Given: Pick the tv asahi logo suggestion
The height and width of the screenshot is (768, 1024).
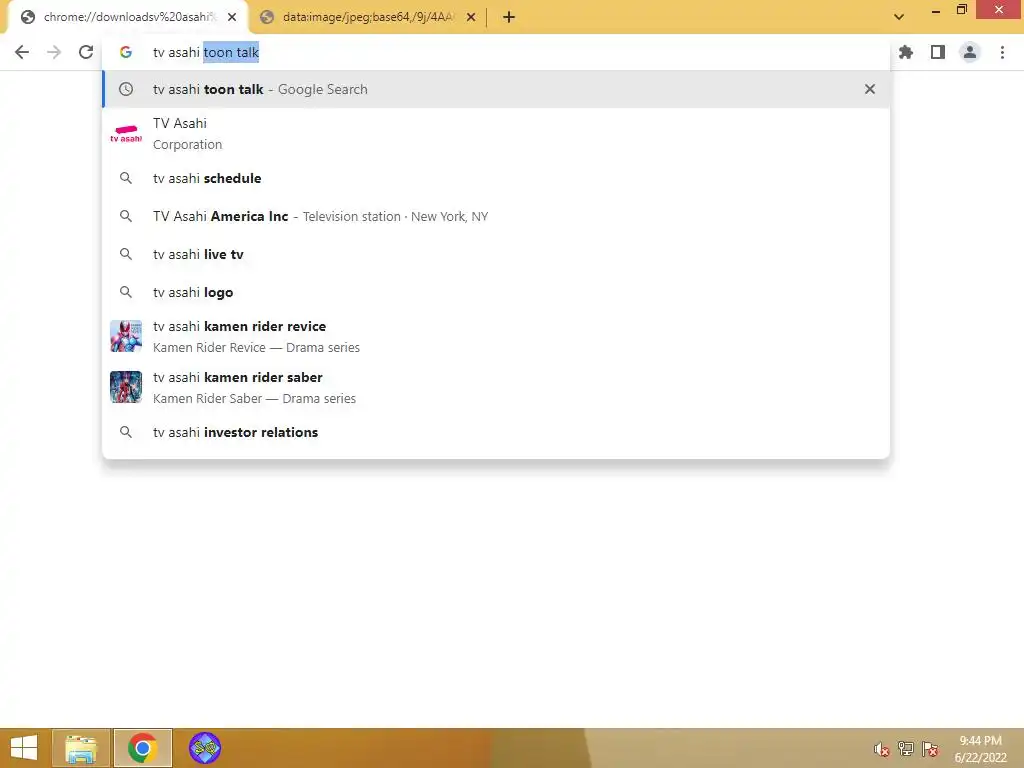Looking at the screenshot, I should pos(496,292).
